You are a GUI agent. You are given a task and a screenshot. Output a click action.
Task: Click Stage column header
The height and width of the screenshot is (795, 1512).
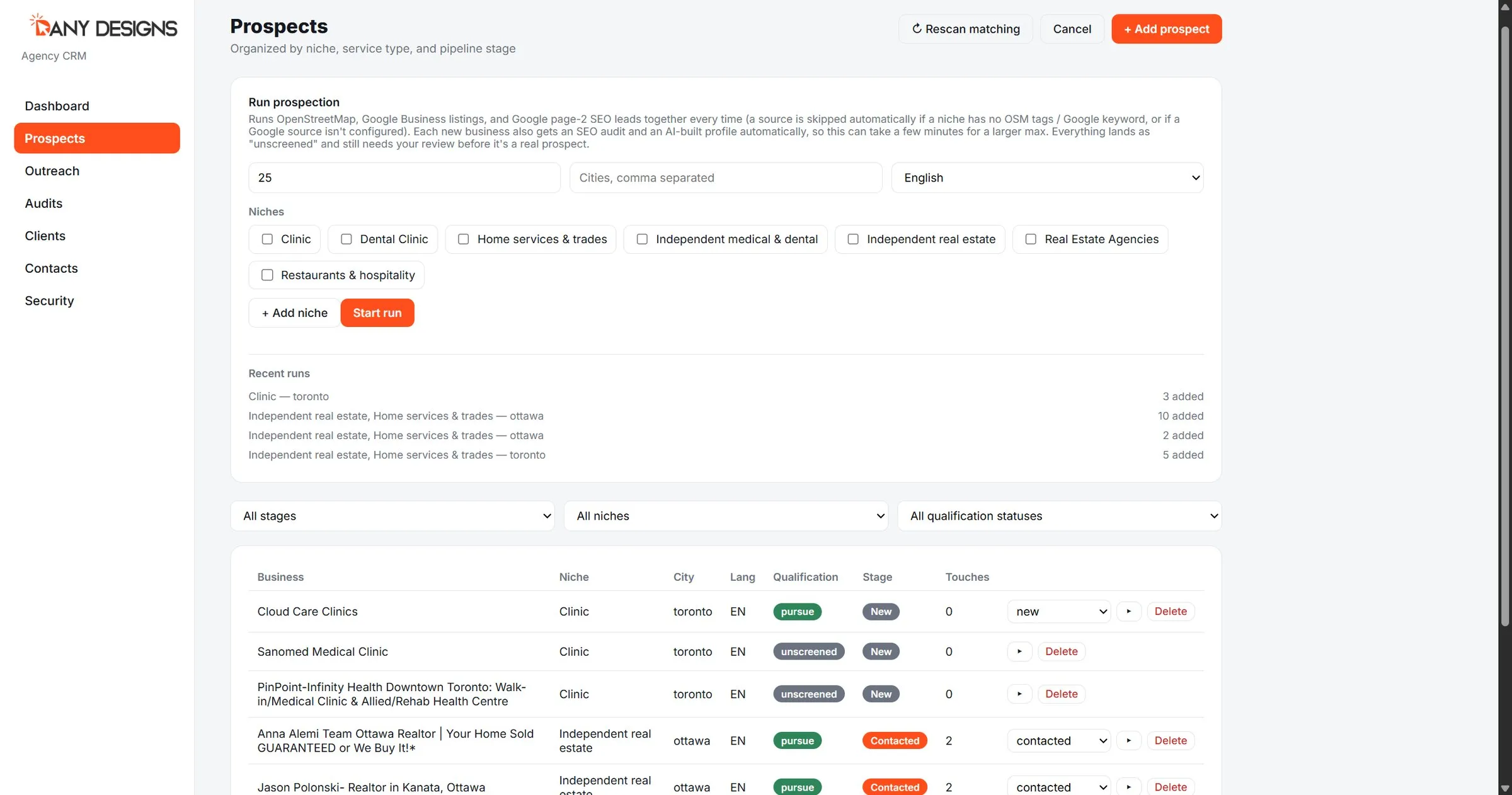877,576
